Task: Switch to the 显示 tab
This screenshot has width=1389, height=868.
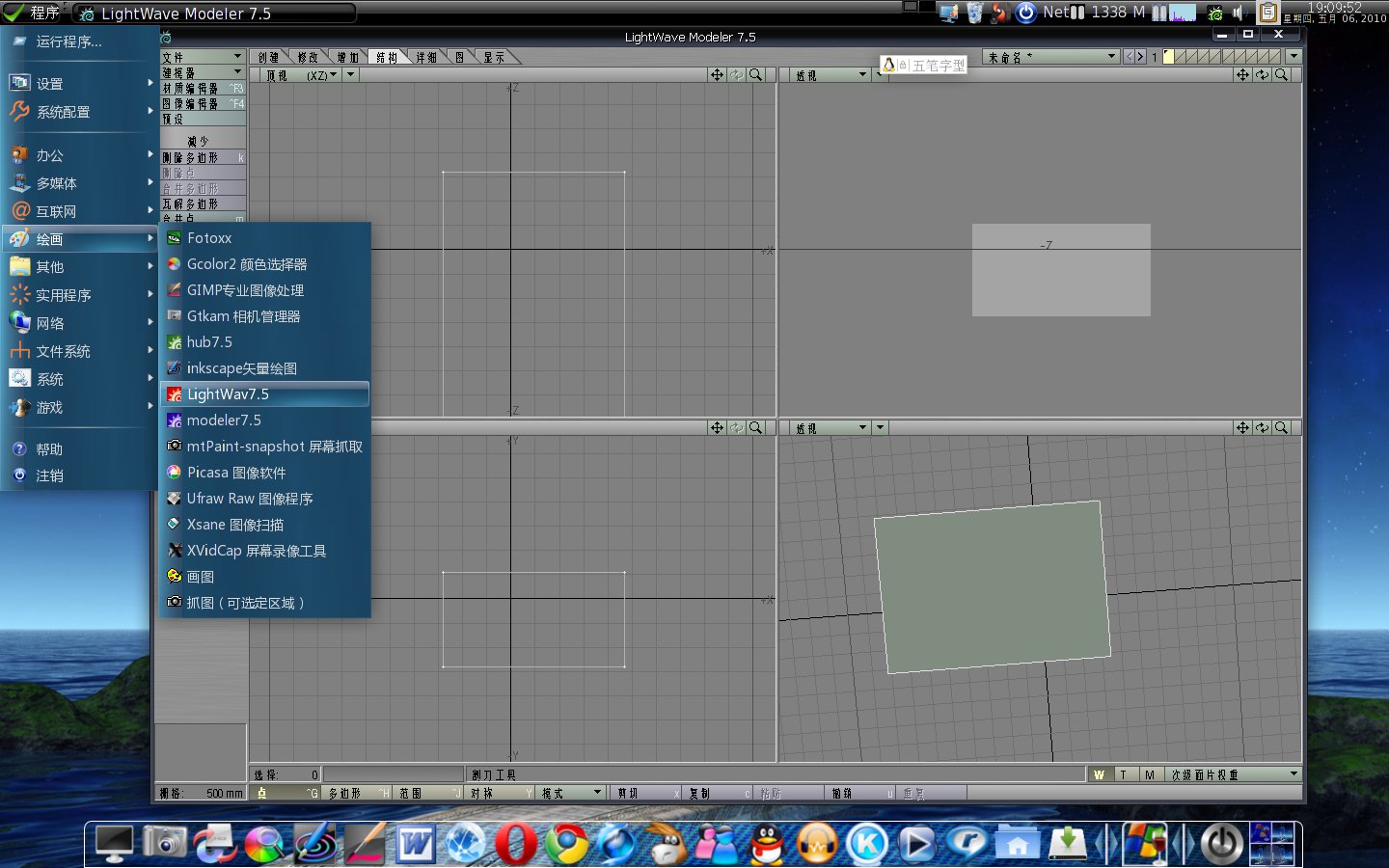Action: tap(494, 57)
